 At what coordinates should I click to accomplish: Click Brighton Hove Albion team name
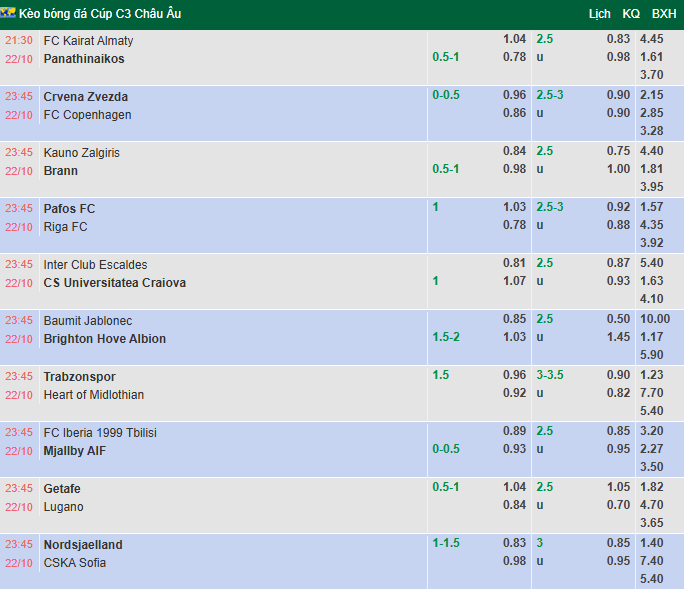click(x=105, y=339)
